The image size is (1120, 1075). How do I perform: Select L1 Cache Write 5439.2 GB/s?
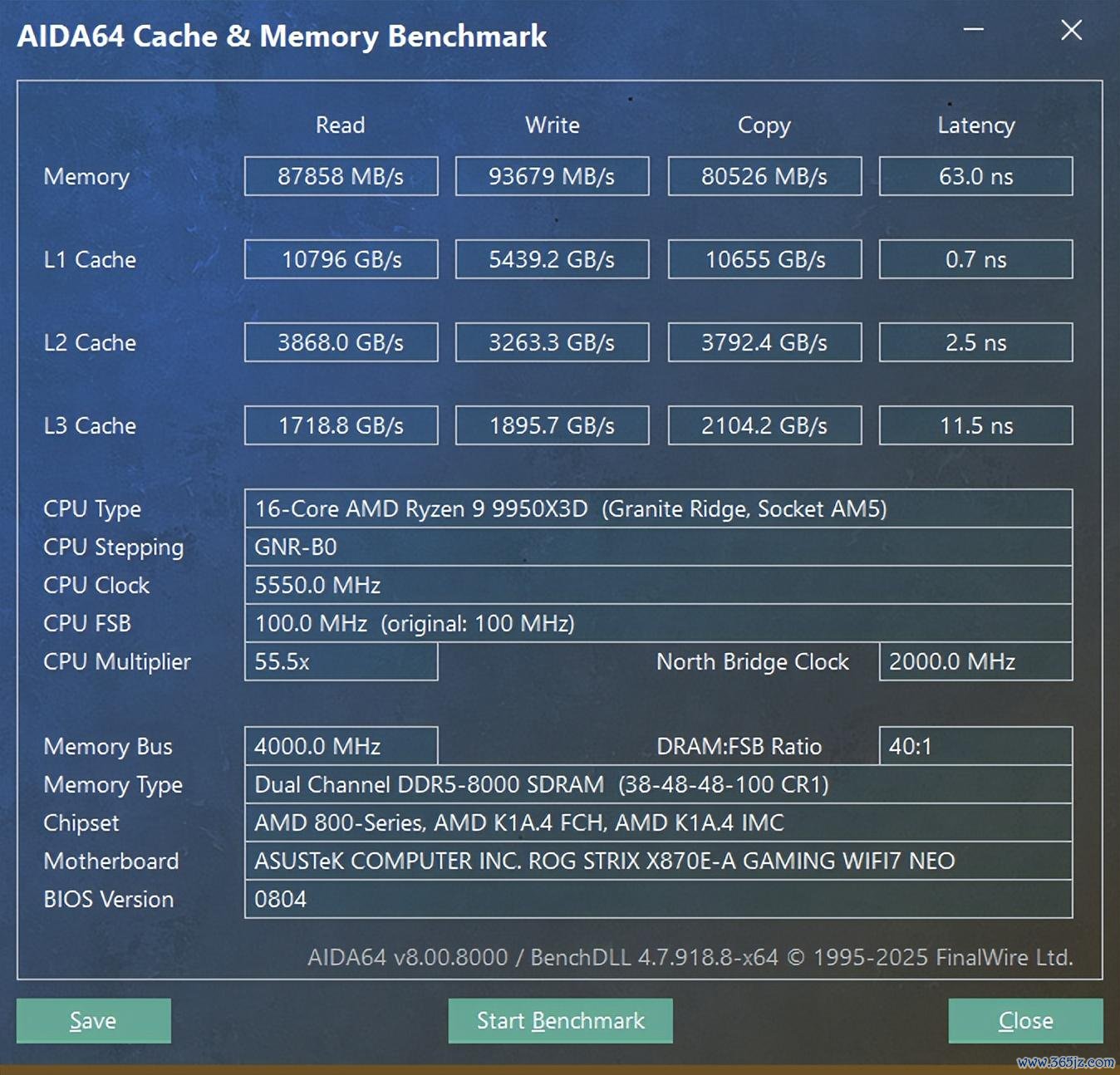[552, 259]
